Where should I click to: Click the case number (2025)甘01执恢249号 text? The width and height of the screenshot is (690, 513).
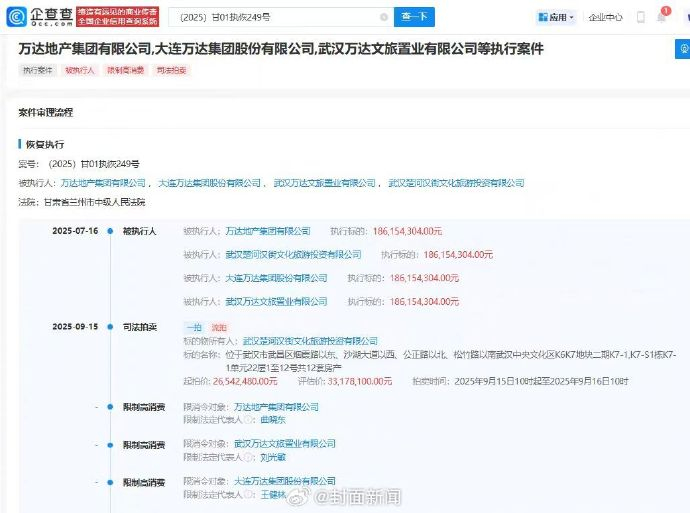point(94,164)
